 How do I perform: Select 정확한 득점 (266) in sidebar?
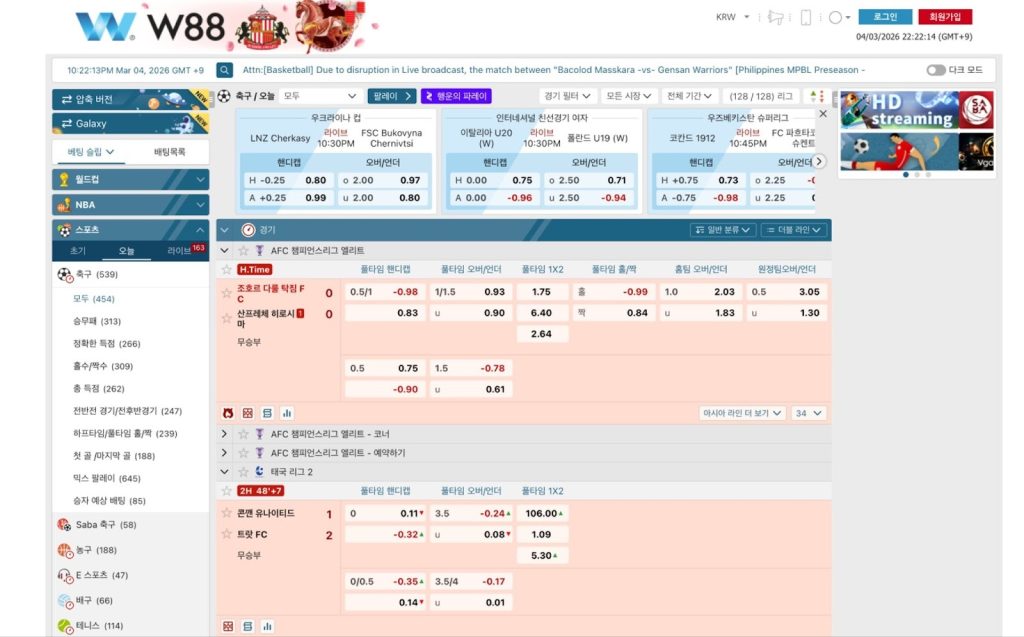point(106,344)
